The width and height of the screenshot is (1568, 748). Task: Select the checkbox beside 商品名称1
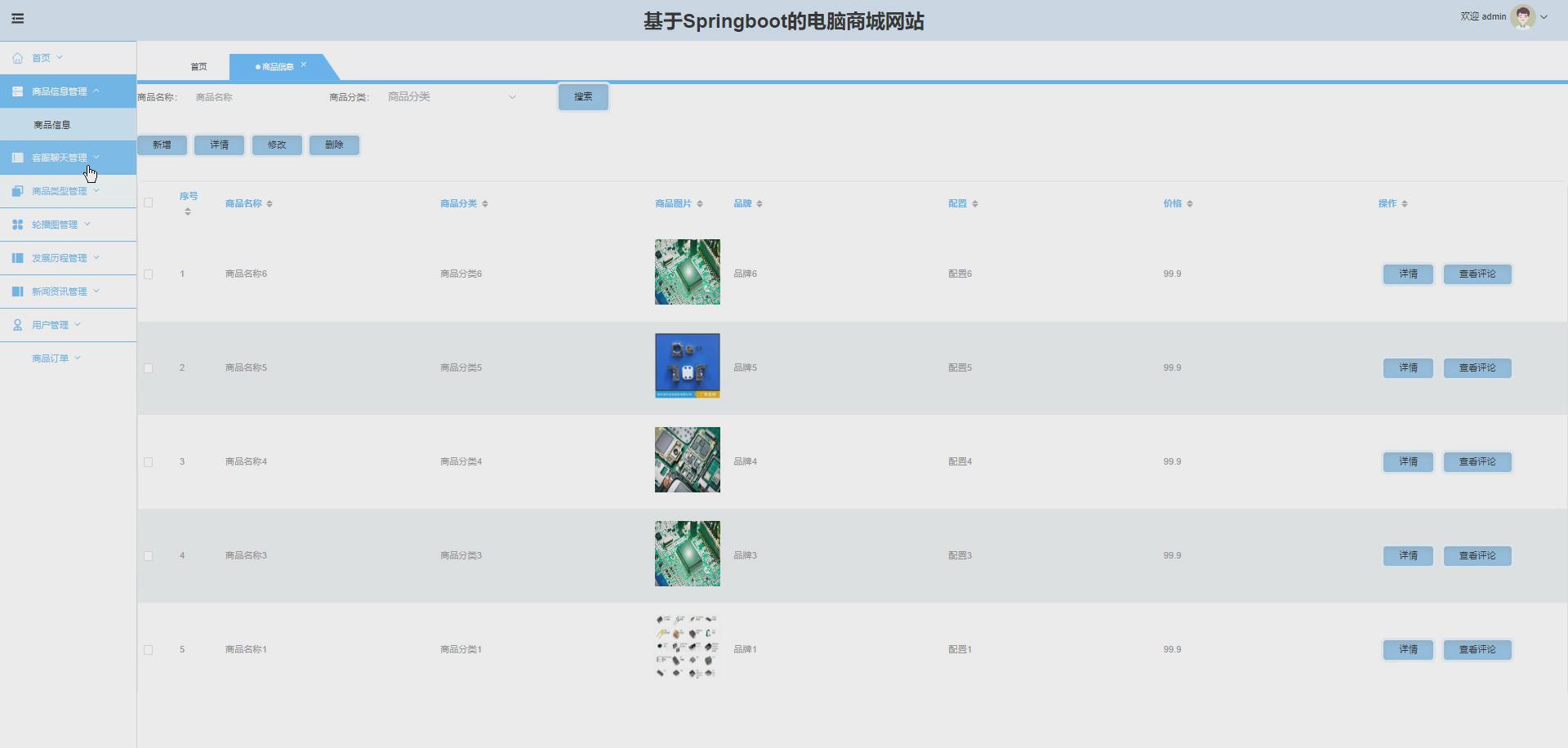148,650
